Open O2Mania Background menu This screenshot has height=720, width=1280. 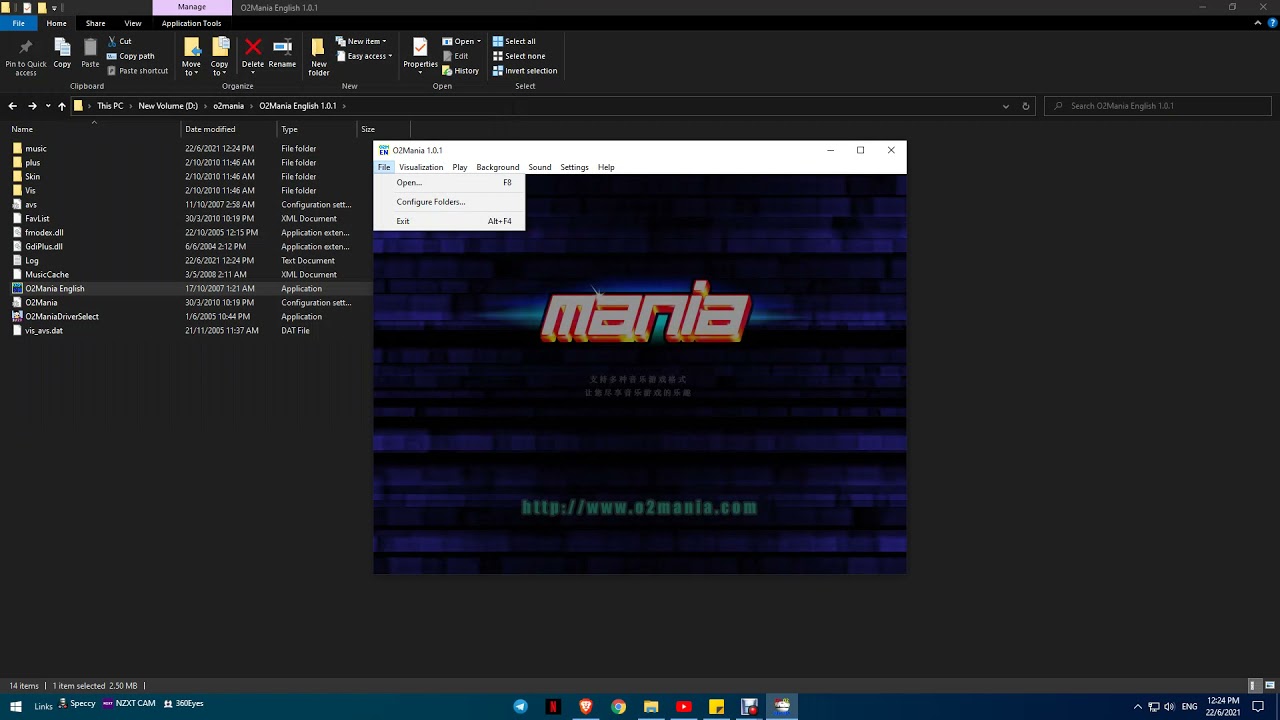498,167
